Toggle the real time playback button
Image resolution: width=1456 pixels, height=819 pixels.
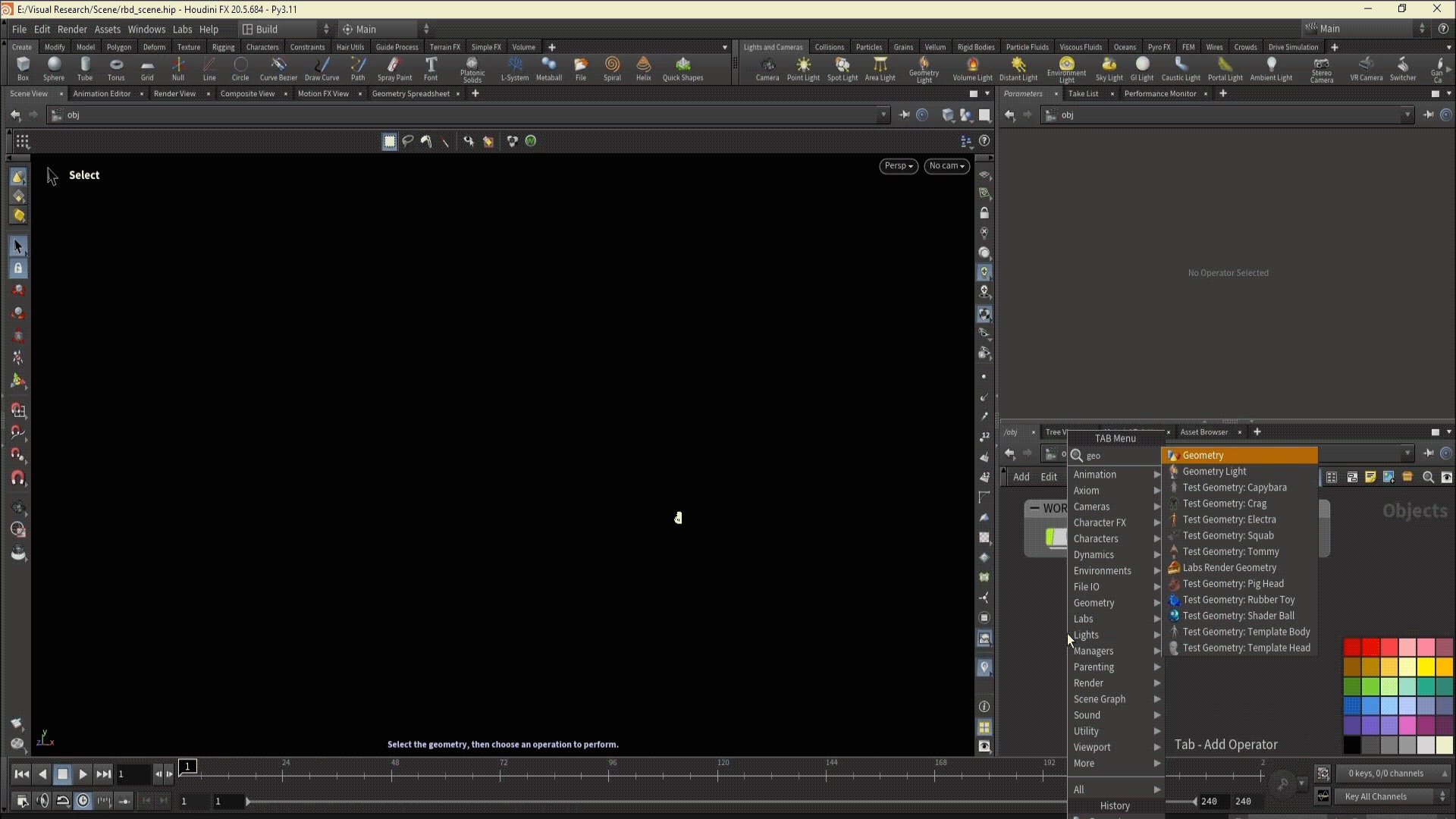(83, 801)
